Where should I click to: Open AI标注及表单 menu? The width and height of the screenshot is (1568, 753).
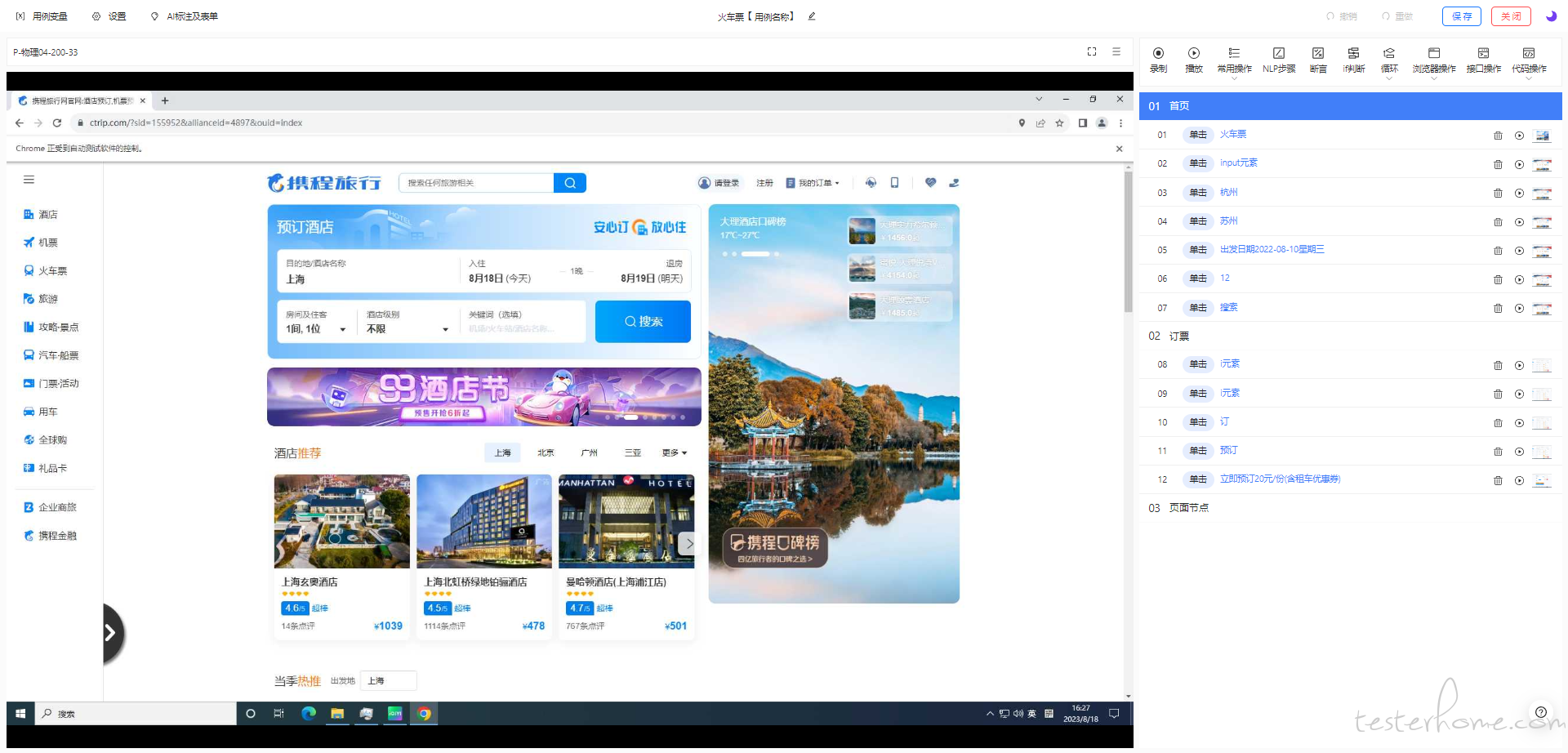pos(185,16)
